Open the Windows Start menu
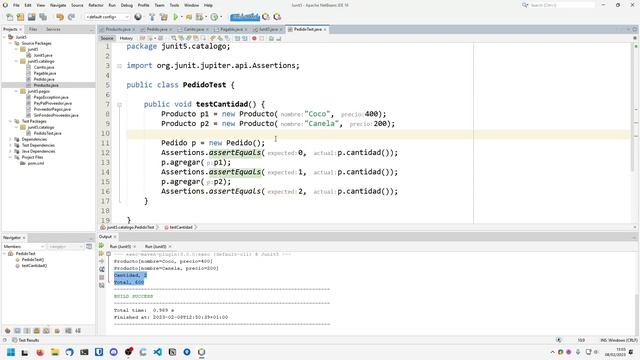640x360 pixels. (11, 352)
